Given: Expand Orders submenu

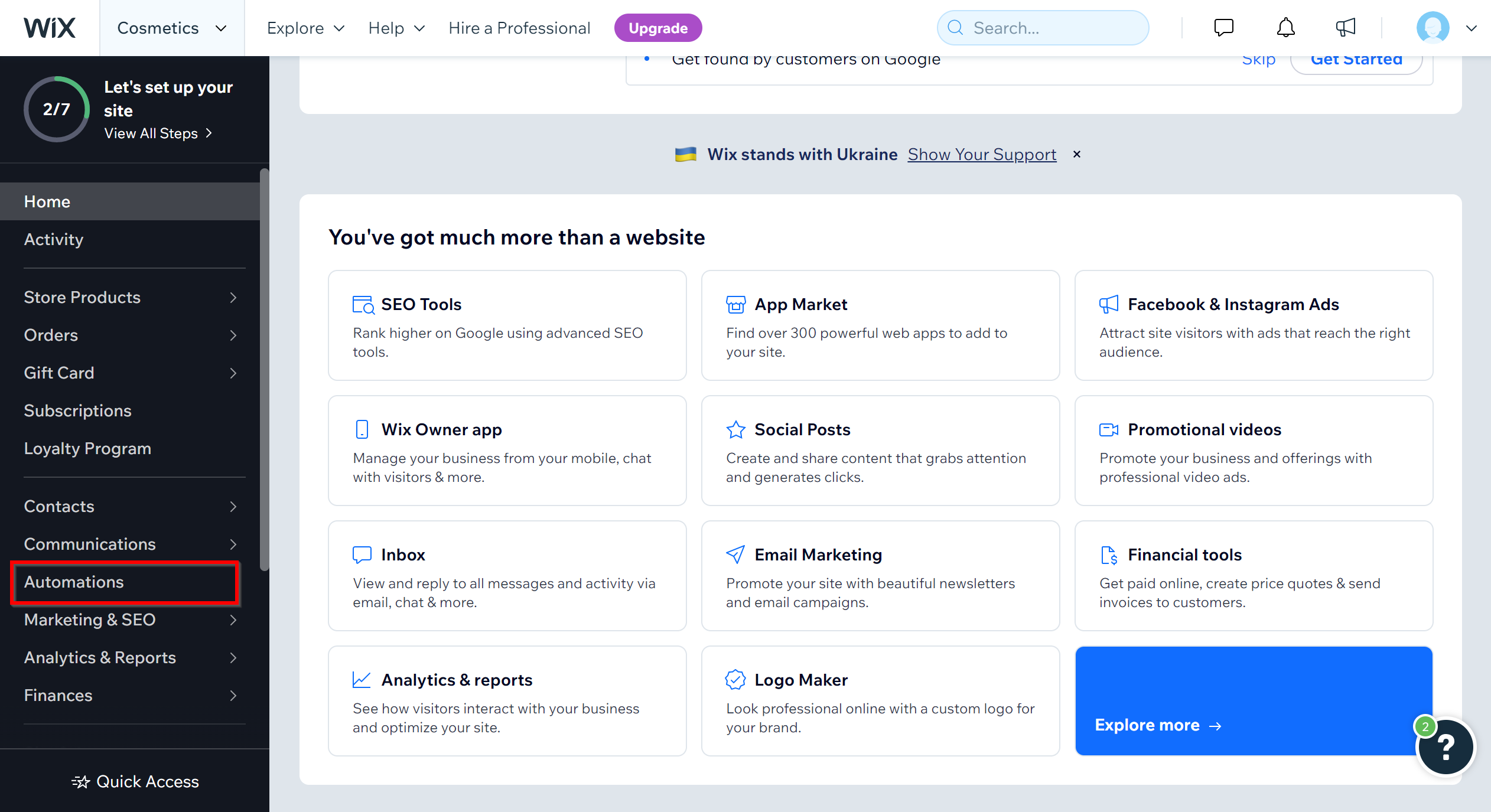Looking at the screenshot, I should (x=233, y=335).
